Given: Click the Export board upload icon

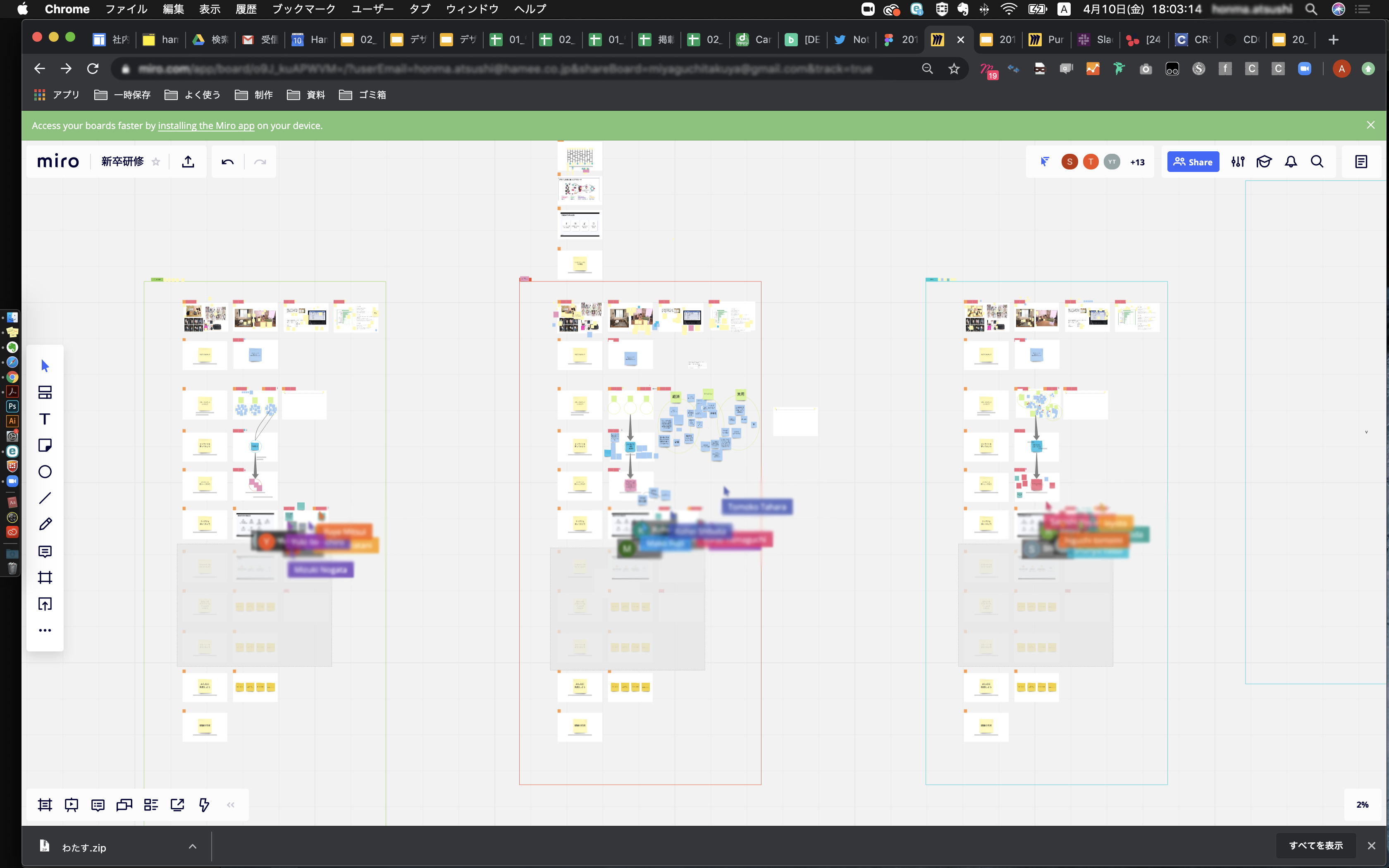Looking at the screenshot, I should pyautogui.click(x=188, y=162).
